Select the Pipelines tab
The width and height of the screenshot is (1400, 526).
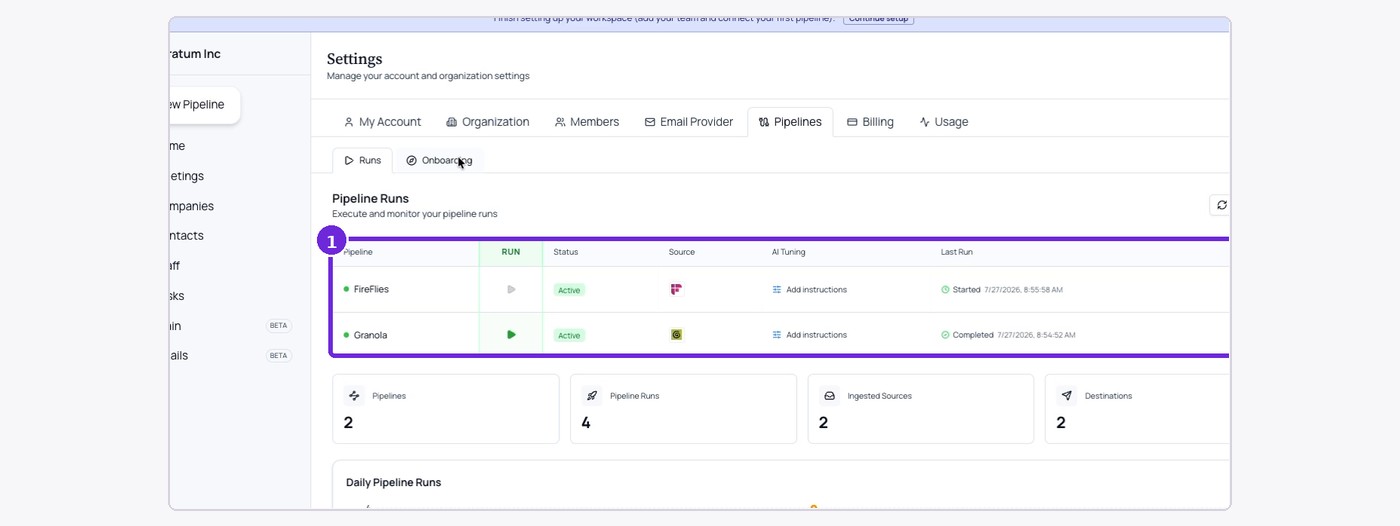pos(790,122)
